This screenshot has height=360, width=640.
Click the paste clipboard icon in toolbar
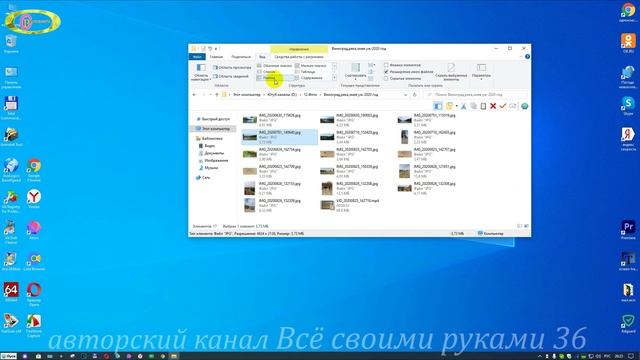pyautogui.click(x=483, y=106)
